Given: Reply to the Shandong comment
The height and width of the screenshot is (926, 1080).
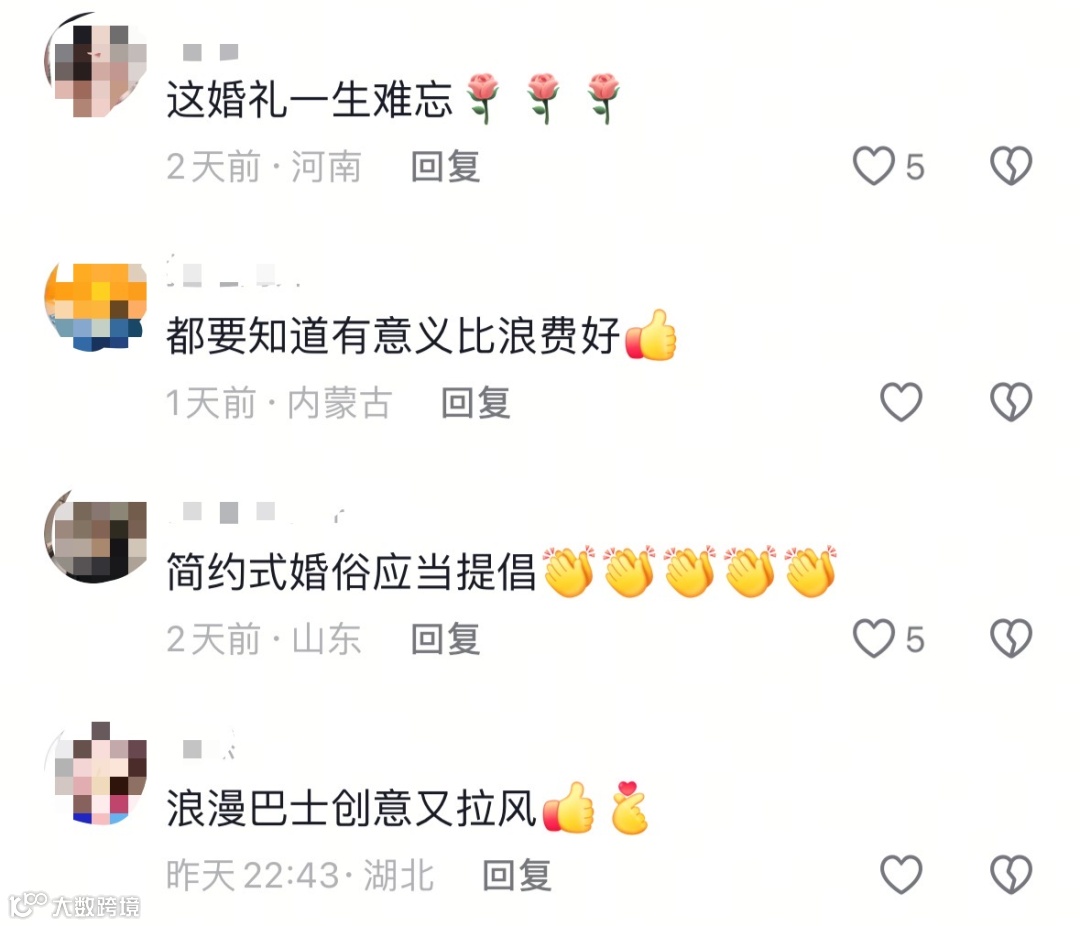Looking at the screenshot, I should pyautogui.click(x=445, y=639).
